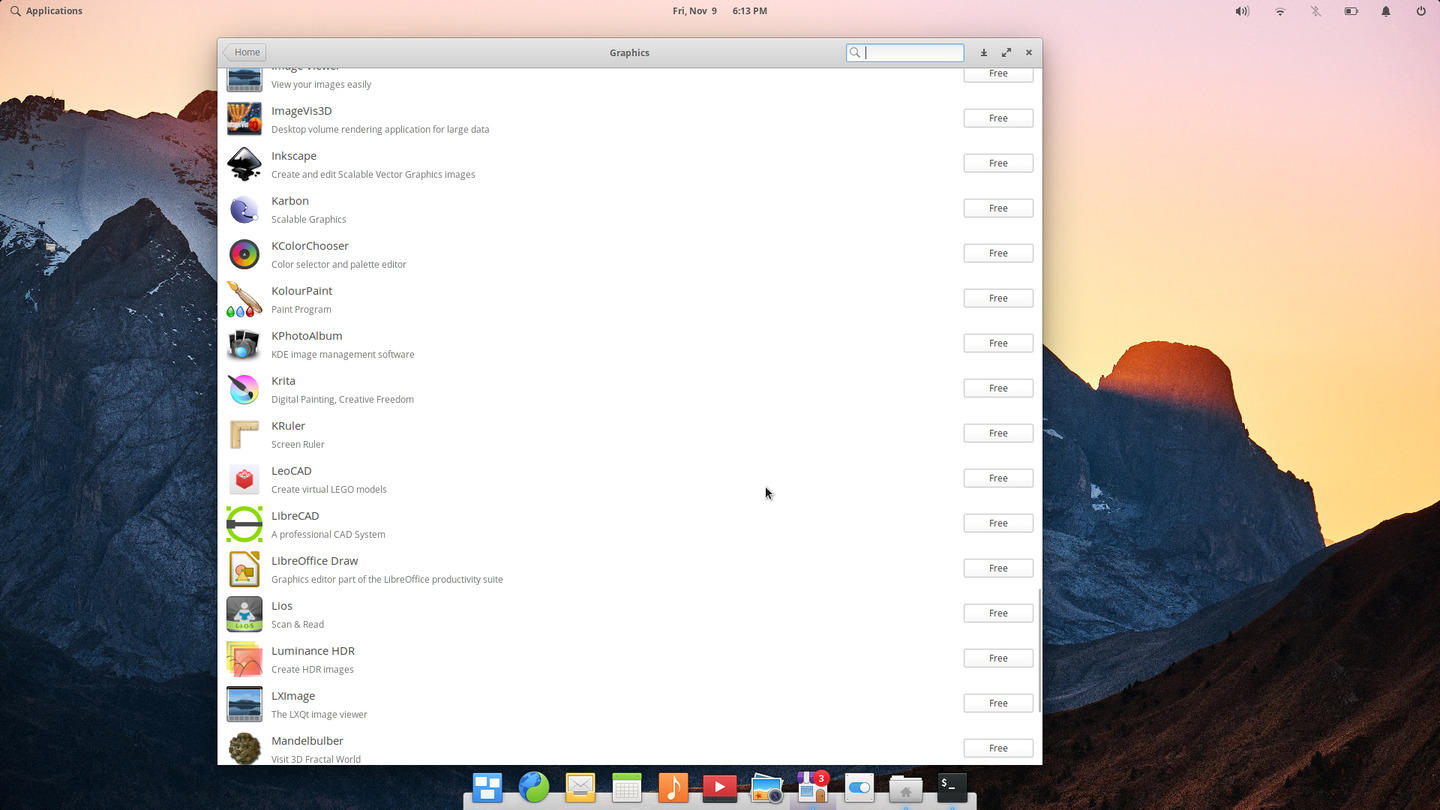Open the session power menu

(1421, 11)
